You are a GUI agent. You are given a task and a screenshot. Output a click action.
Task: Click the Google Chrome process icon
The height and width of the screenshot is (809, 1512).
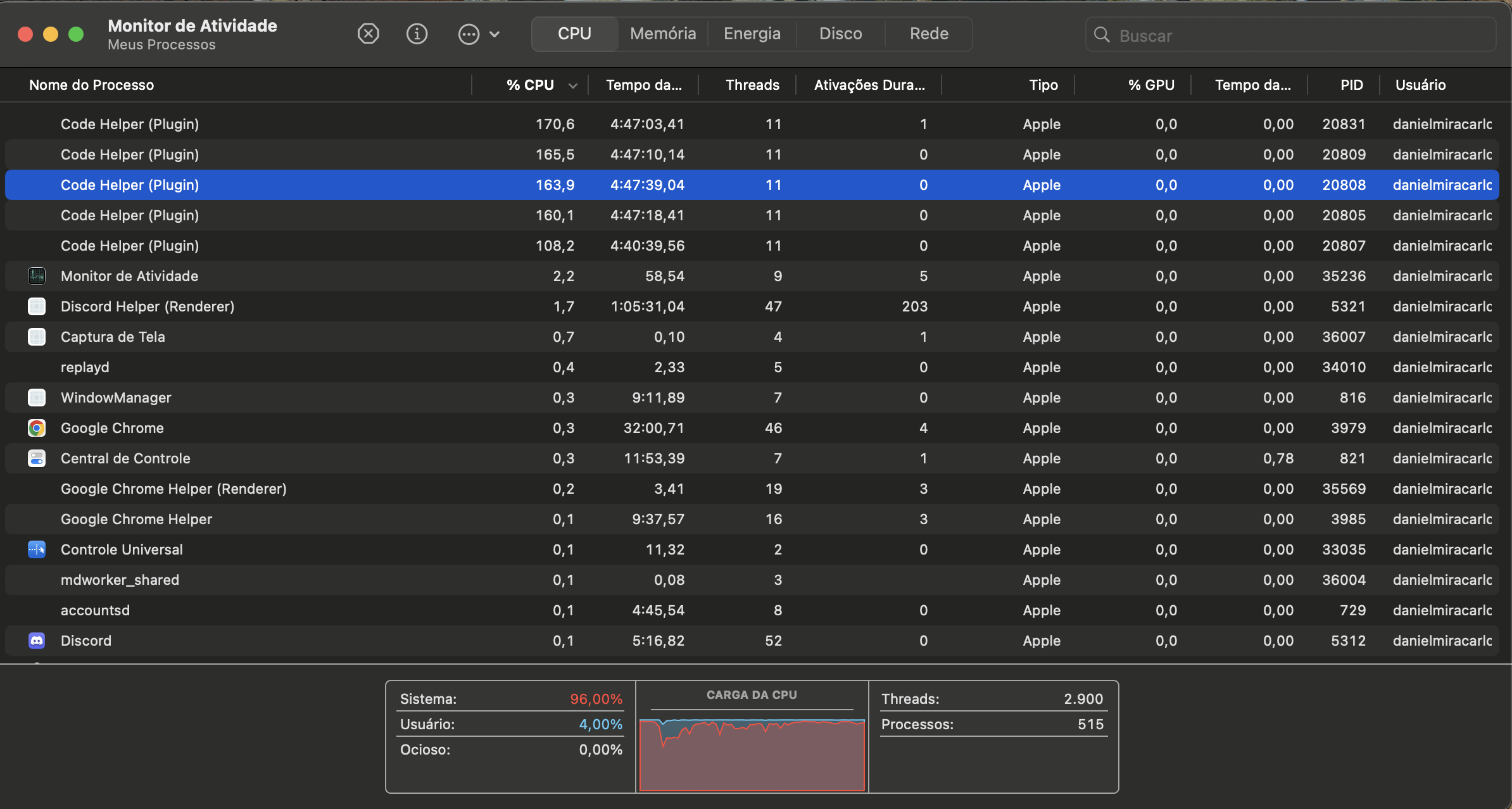pos(37,428)
